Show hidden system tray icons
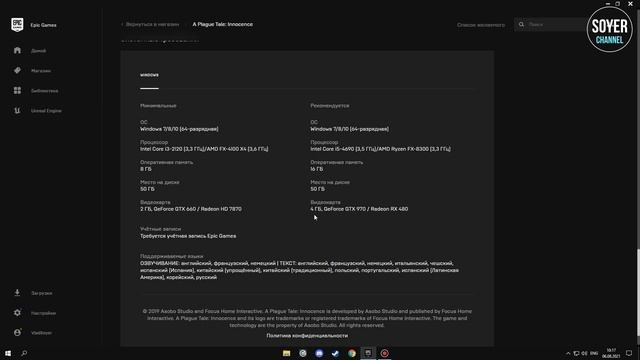Image resolution: width=640 pixels, height=360 pixels. pos(568,353)
